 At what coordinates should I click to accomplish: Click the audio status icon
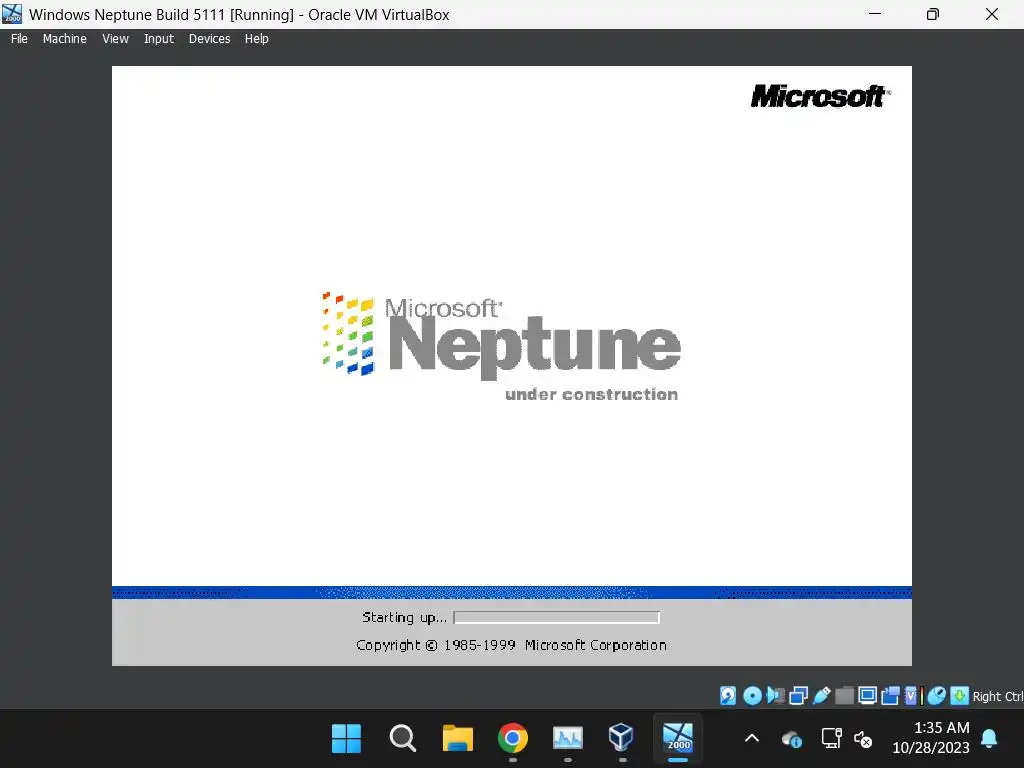pos(775,696)
